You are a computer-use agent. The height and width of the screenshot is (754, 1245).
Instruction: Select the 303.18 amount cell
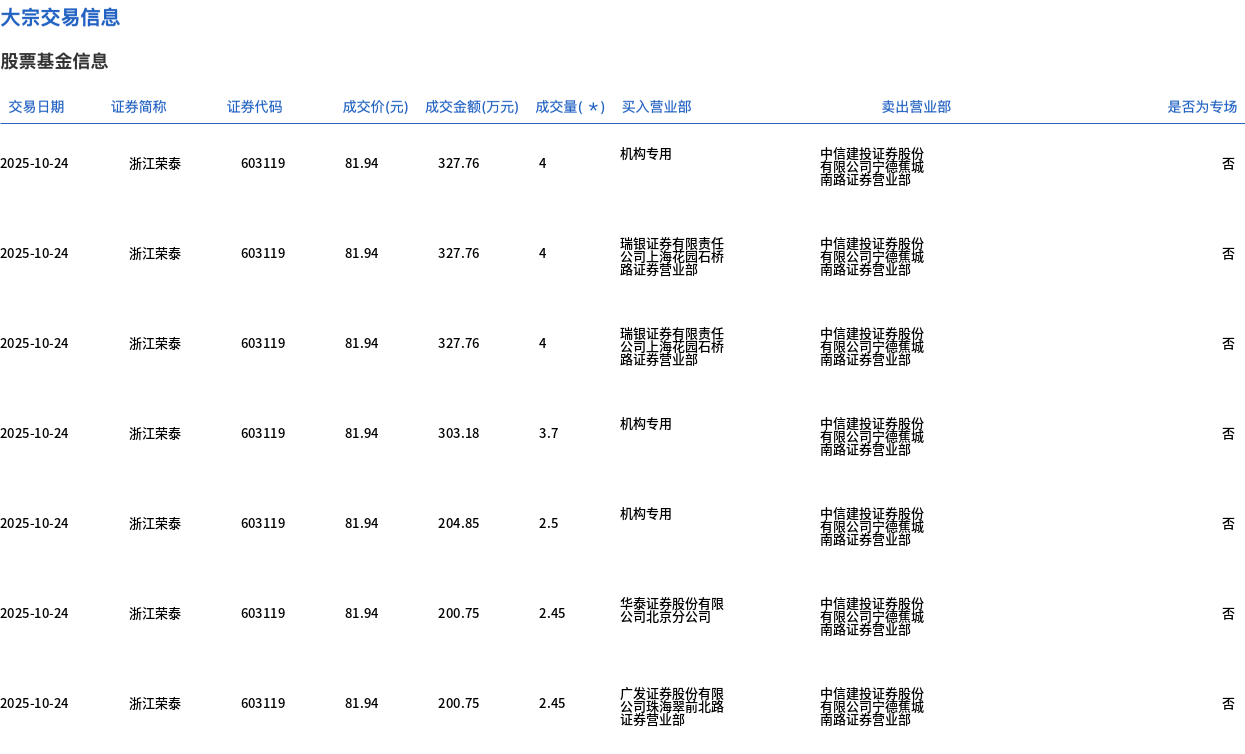[x=459, y=434]
